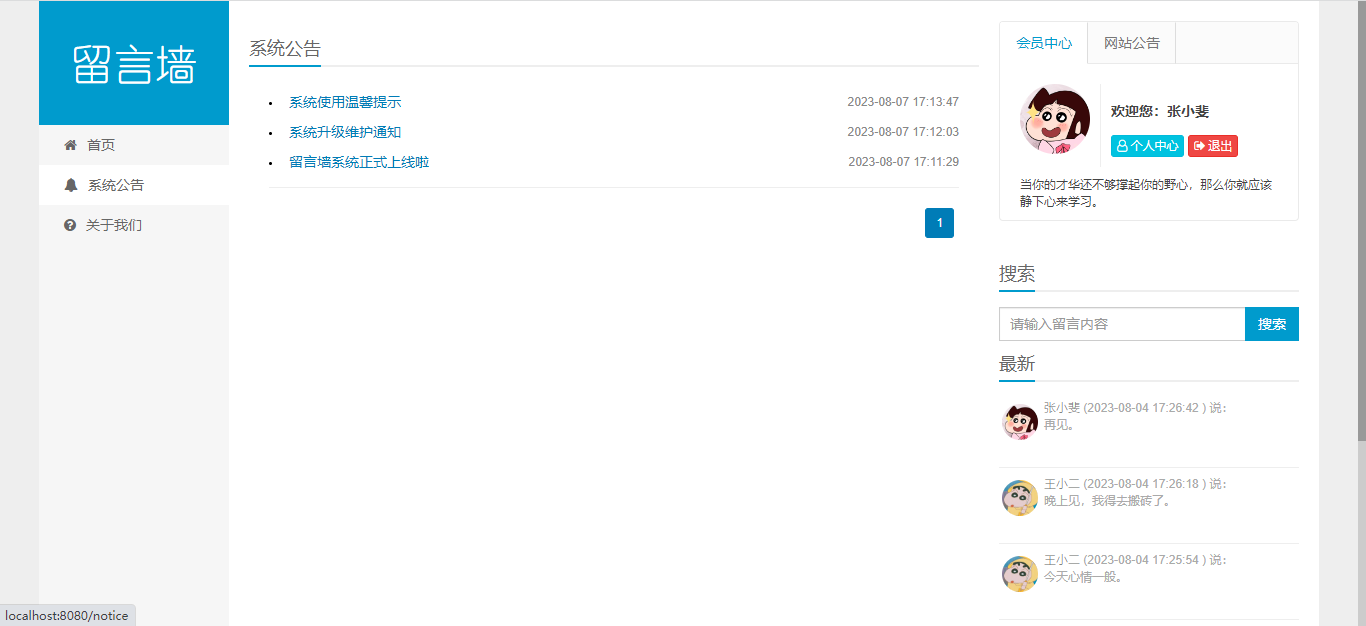Go to 个人中心 from the member panel

(1147, 146)
